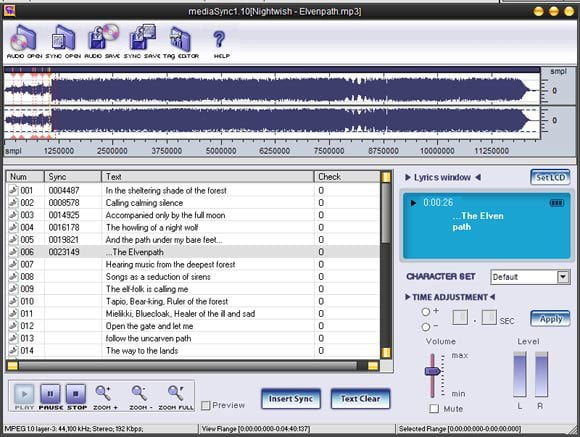The image size is (580, 437).
Task: Click the battery indicator in lyrics LCD
Action: click(557, 203)
